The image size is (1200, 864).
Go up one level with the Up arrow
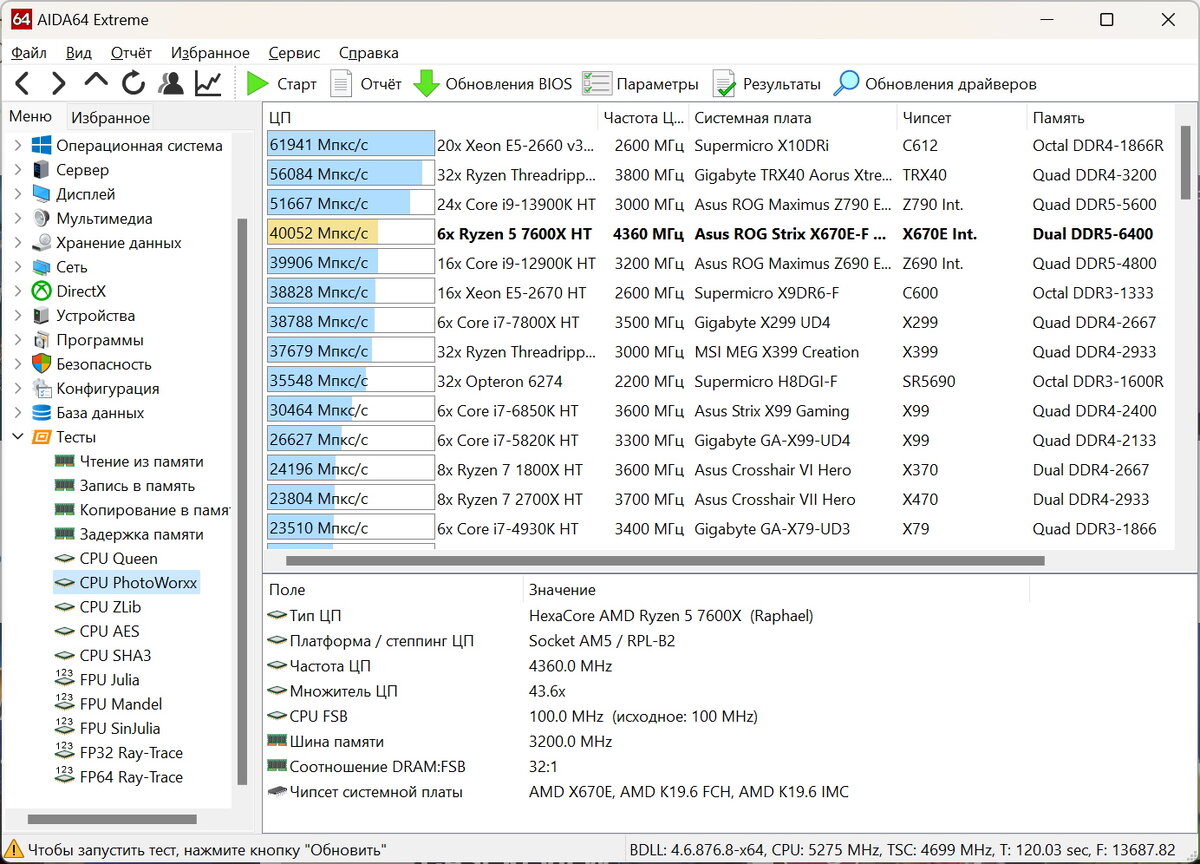point(96,81)
